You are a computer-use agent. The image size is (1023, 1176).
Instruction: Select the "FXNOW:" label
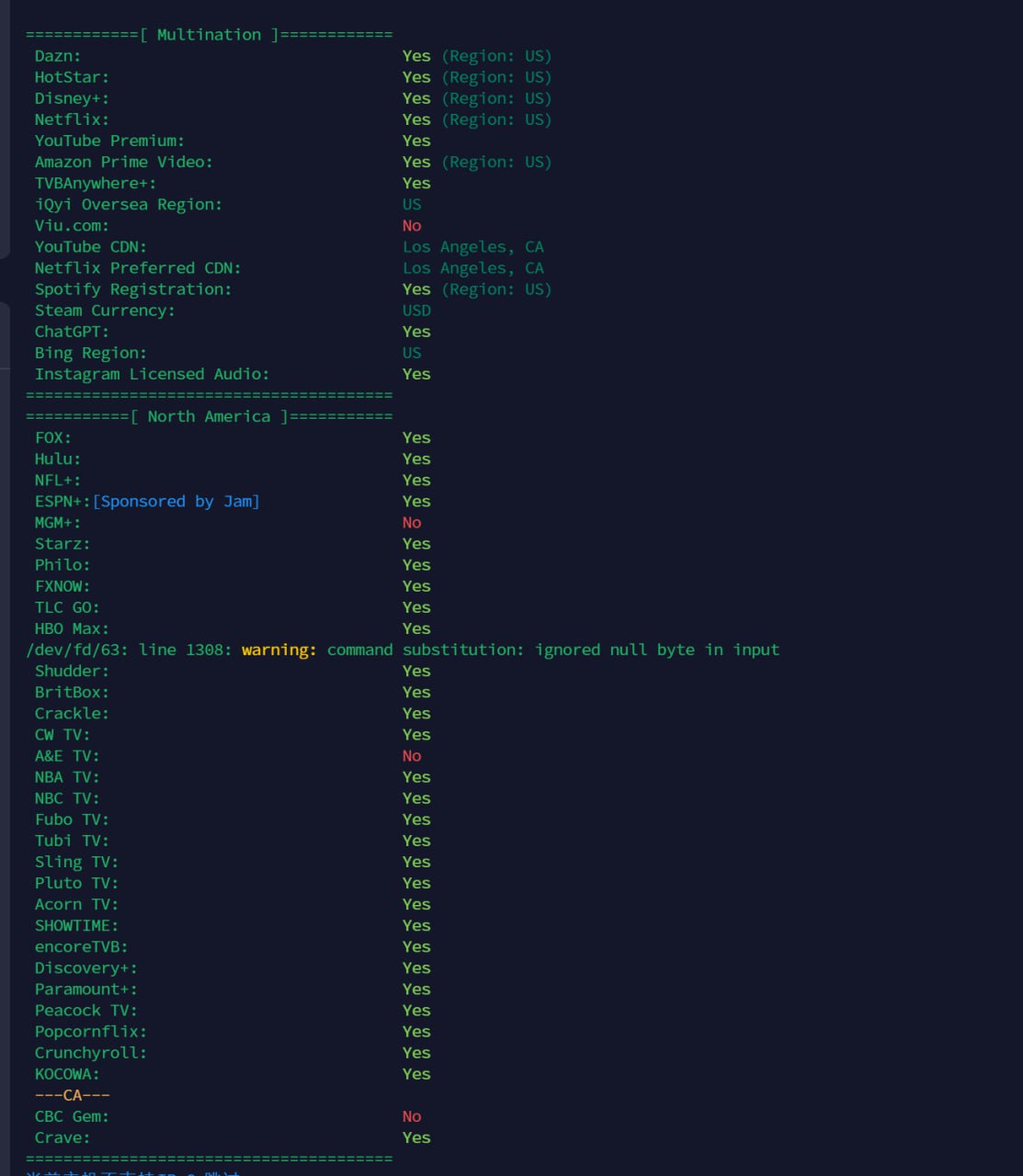pos(63,585)
